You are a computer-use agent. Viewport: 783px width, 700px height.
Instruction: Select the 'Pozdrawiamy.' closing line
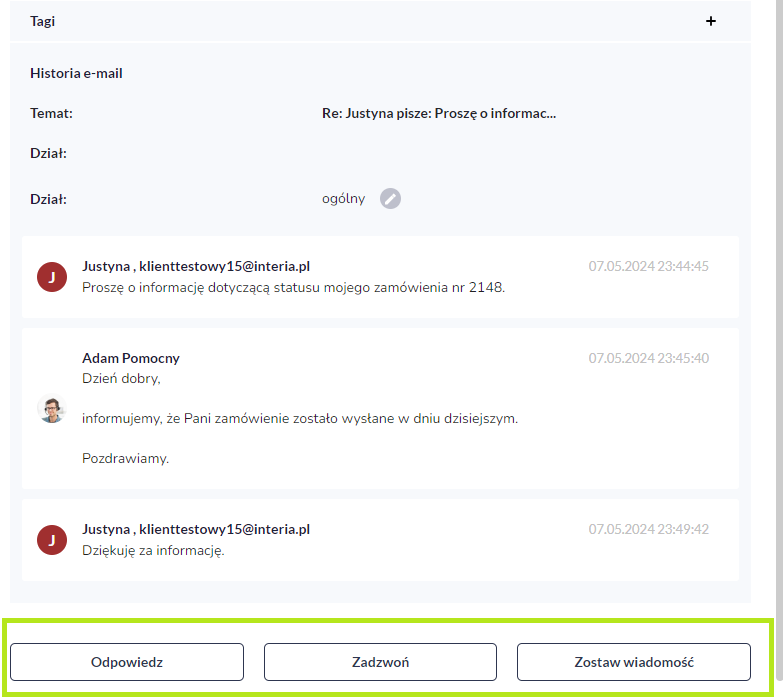click(125, 458)
